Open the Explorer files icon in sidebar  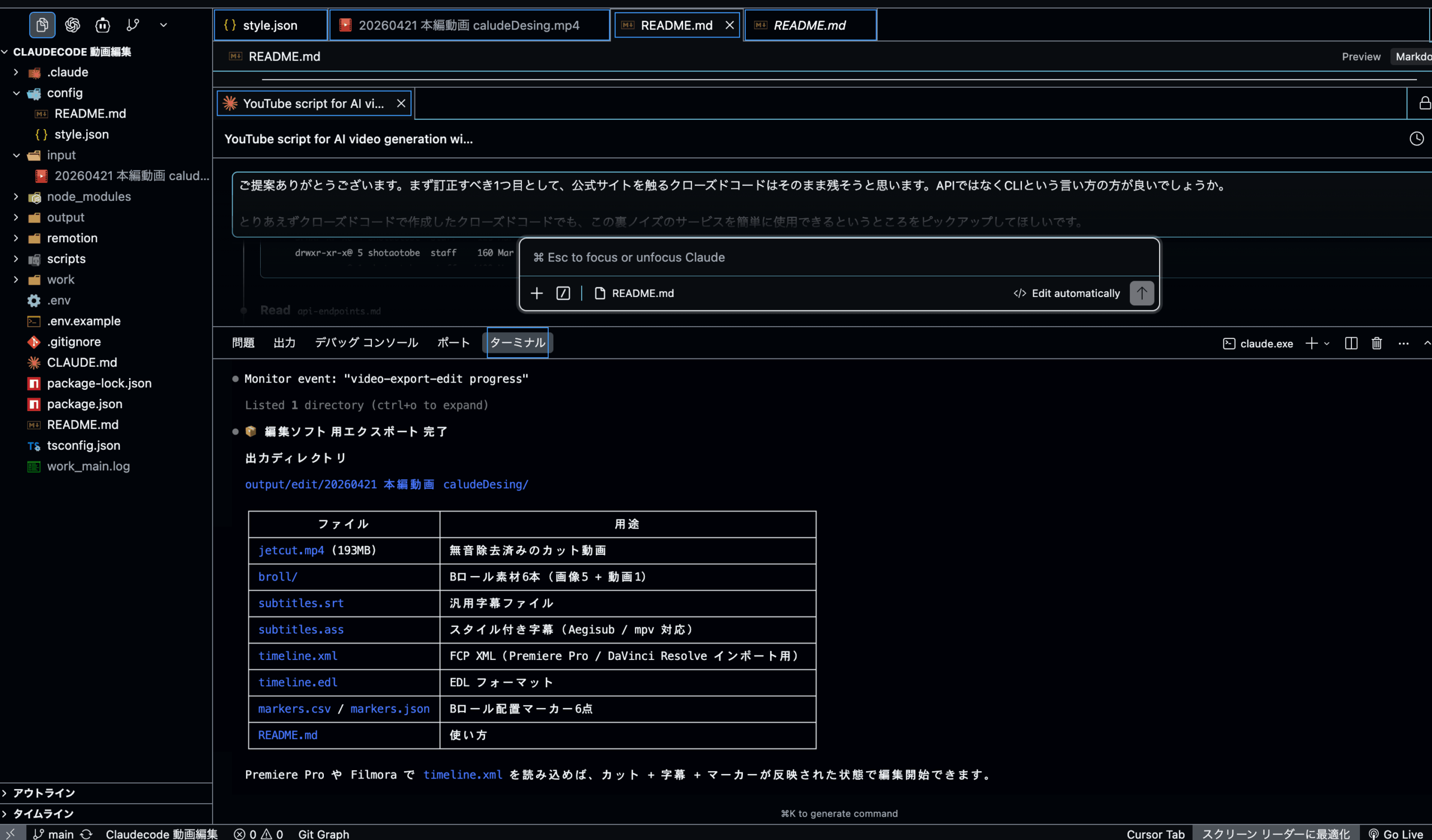[42, 25]
